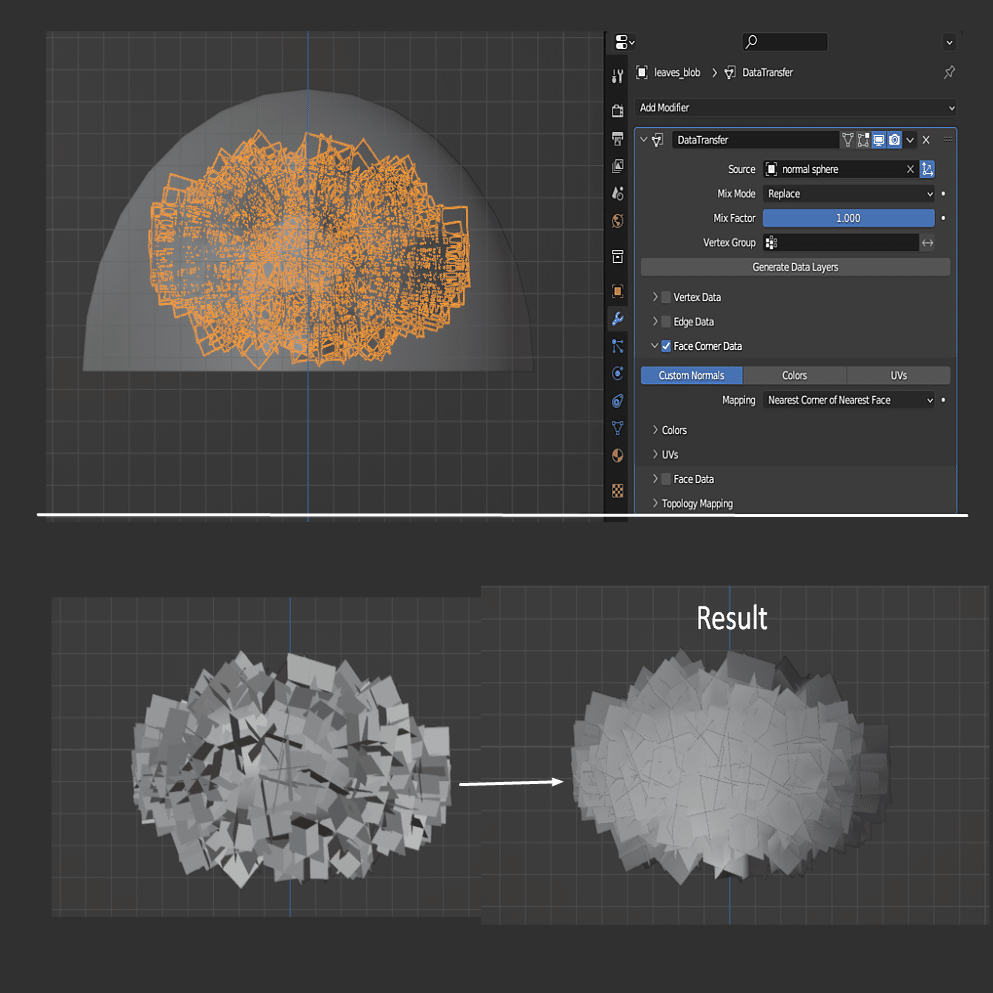Open the Material properties tab
This screenshot has height=993, width=993.
pos(617,455)
